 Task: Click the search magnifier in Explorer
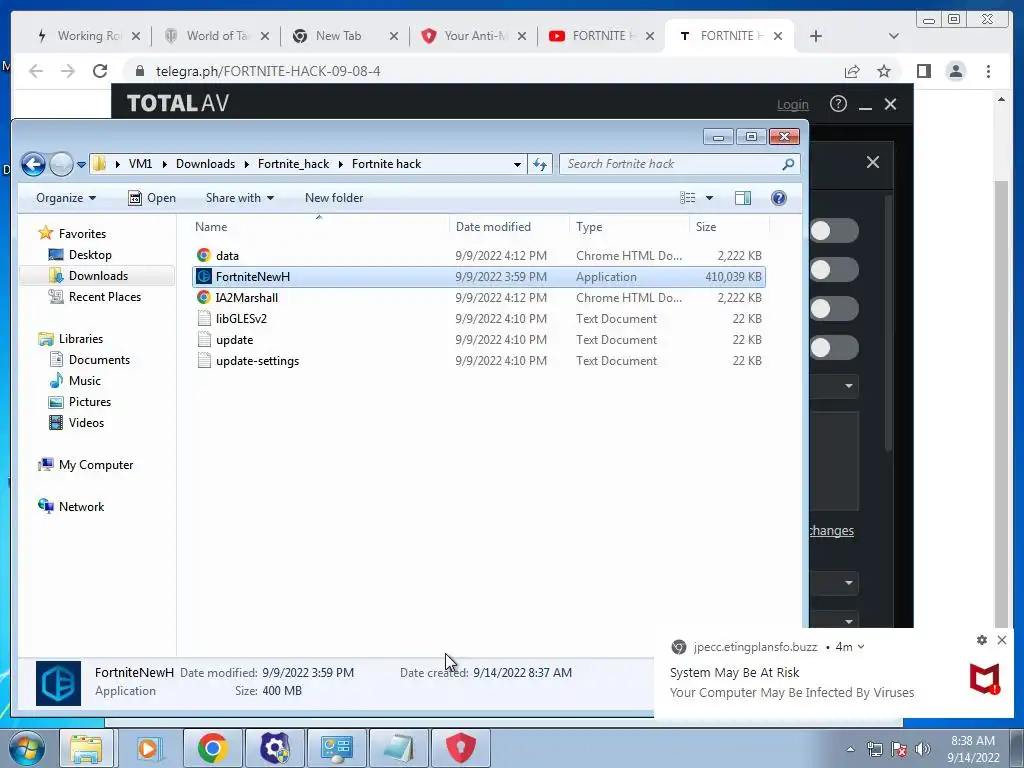click(x=788, y=164)
